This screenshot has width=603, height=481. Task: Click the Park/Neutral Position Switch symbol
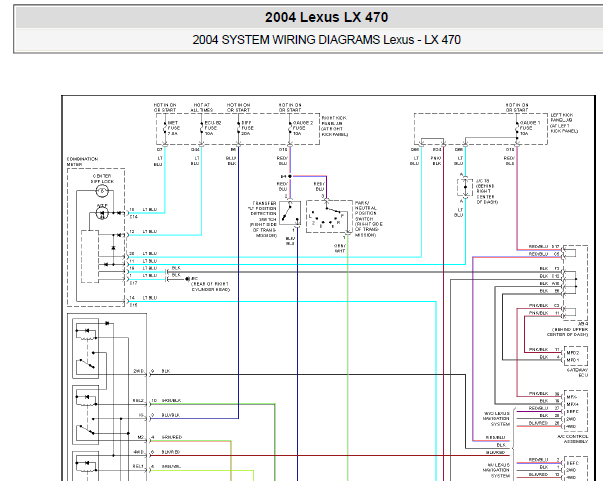click(x=329, y=216)
